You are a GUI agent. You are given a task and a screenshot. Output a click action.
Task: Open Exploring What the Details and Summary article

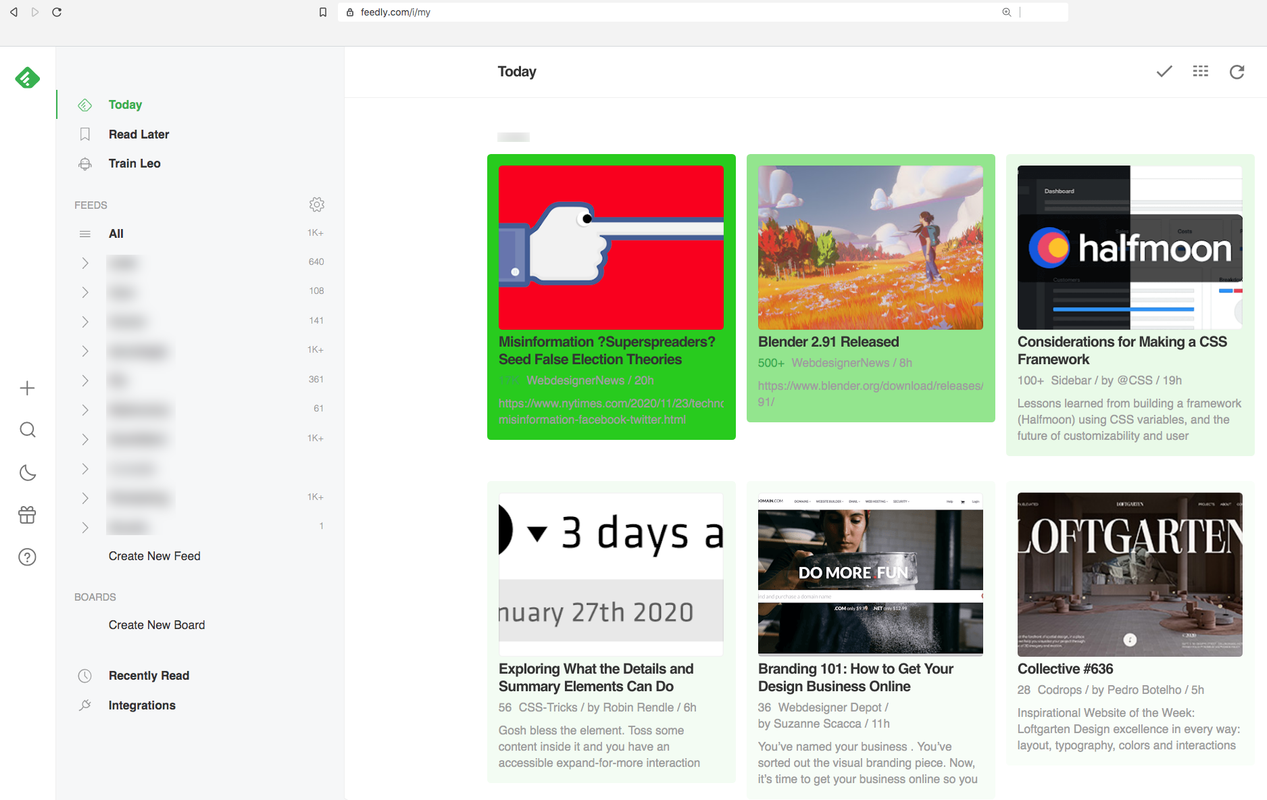point(596,678)
